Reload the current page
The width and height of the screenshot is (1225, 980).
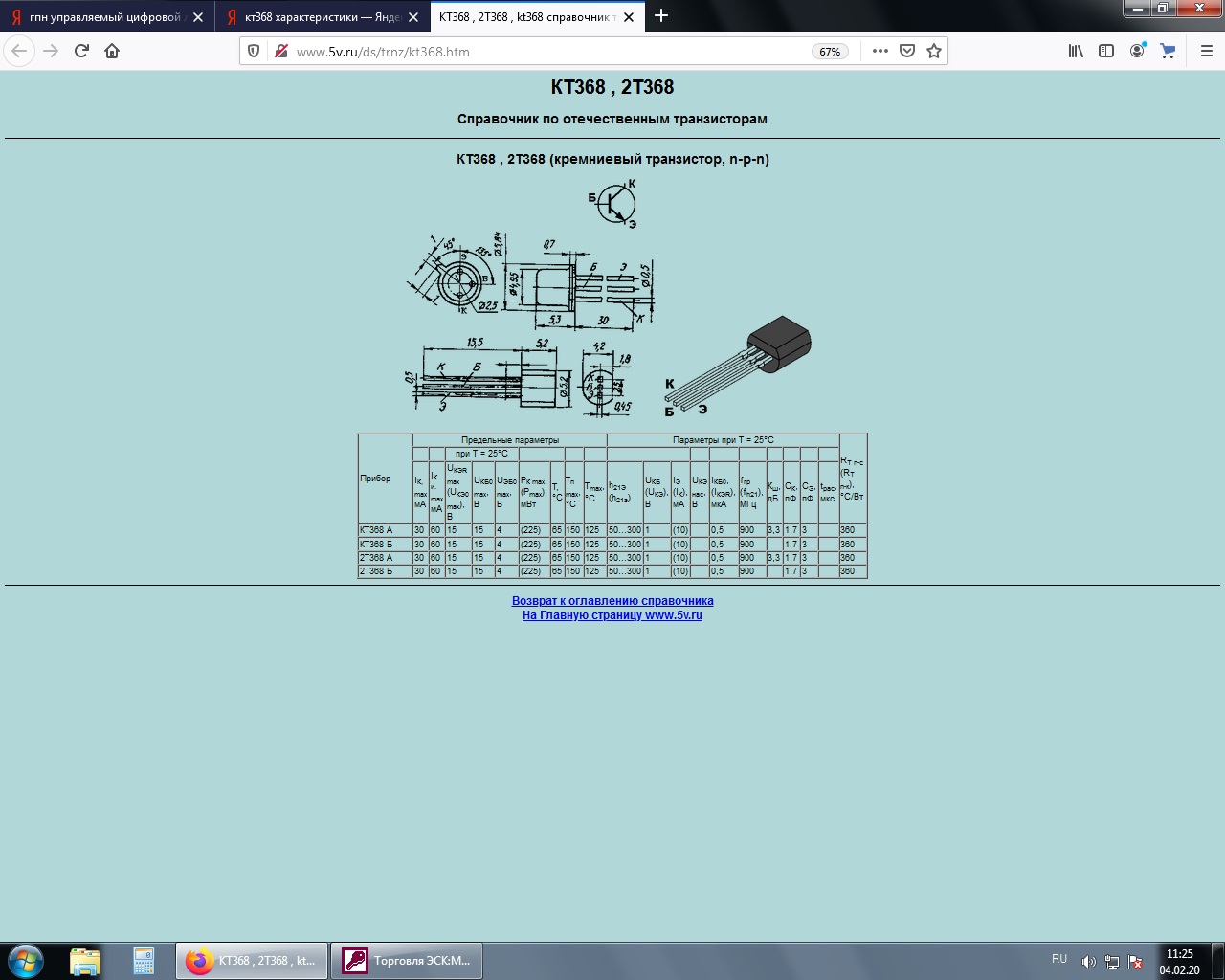click(x=81, y=52)
